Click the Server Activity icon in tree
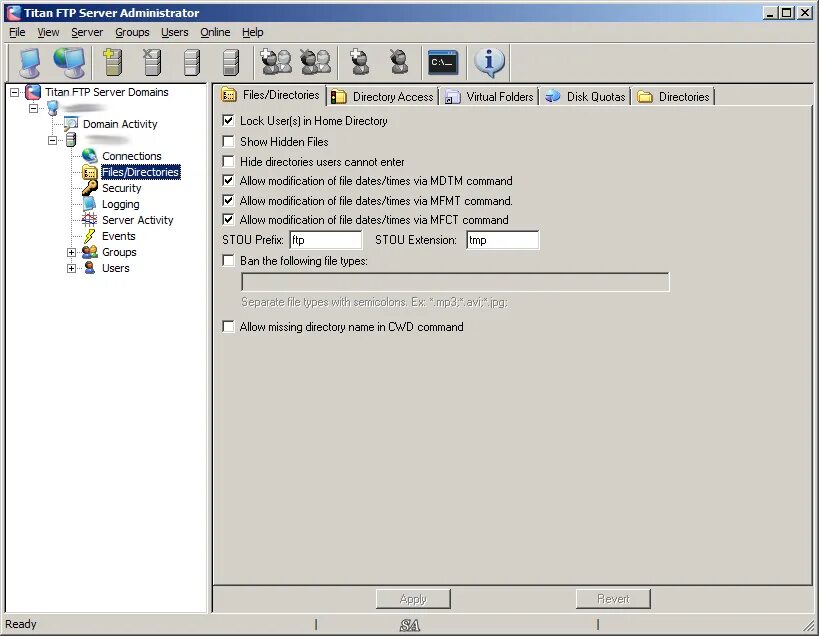 90,220
